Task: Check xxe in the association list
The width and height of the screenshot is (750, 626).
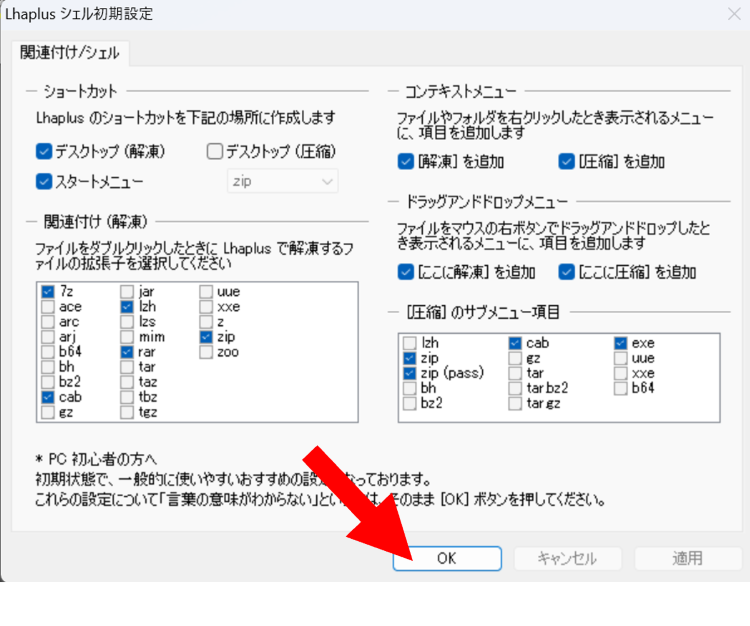Action: coord(206,307)
